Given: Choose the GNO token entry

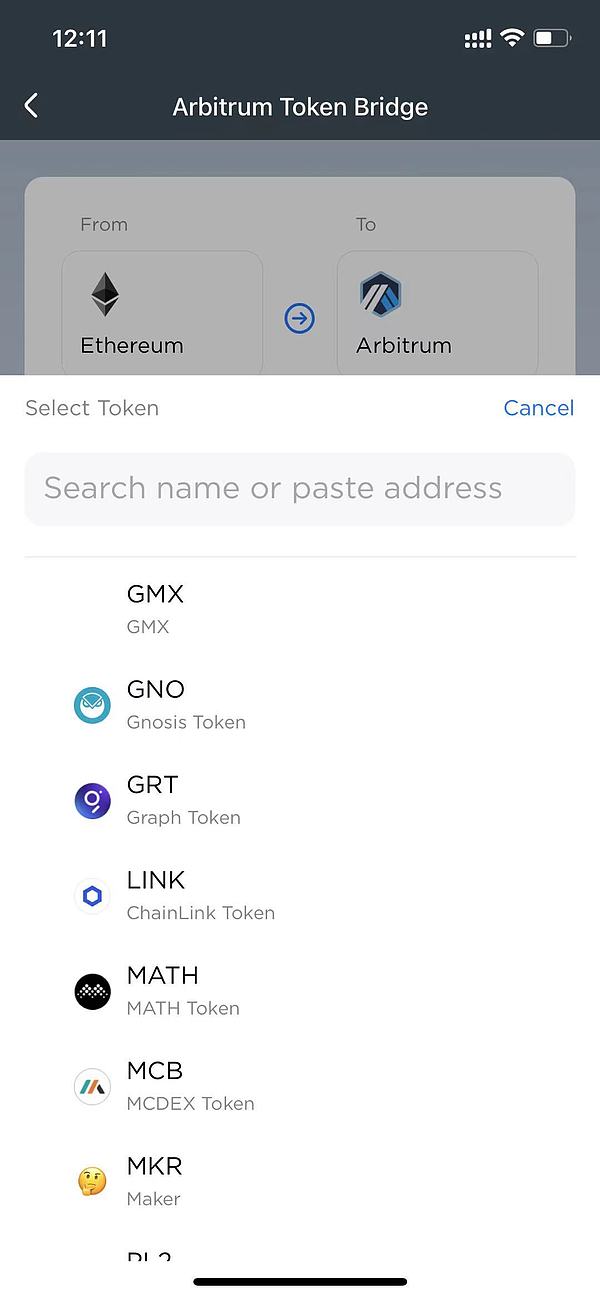Looking at the screenshot, I should click(x=156, y=689).
